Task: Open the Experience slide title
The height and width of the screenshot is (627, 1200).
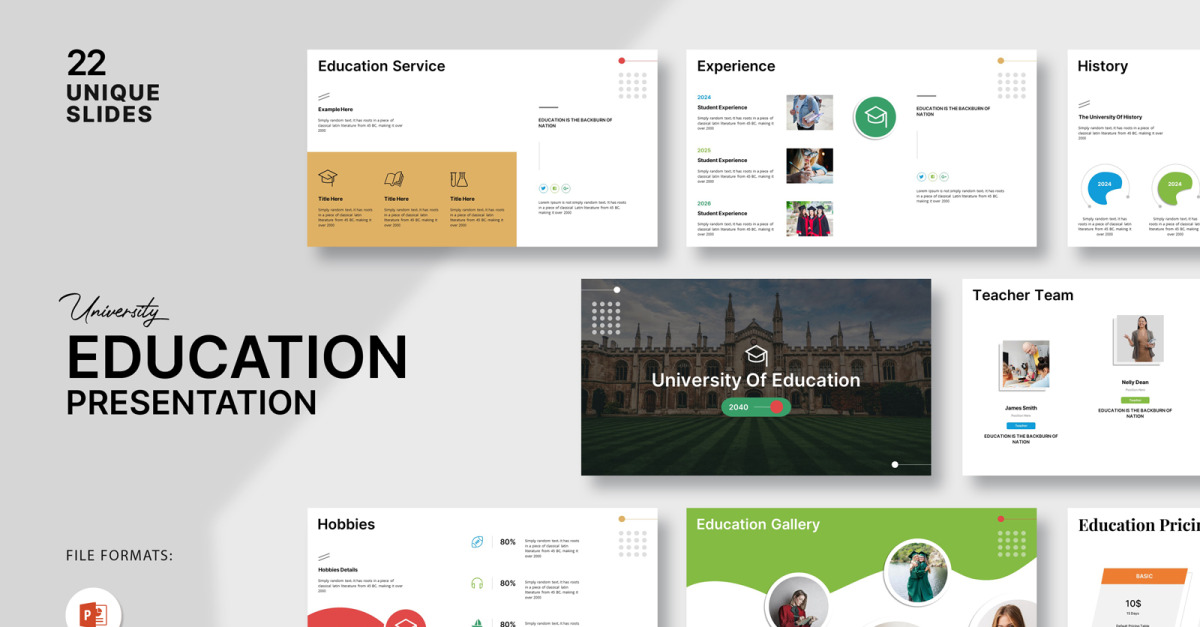Action: pos(736,66)
